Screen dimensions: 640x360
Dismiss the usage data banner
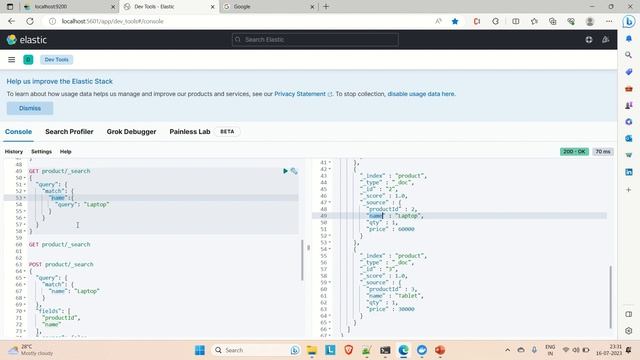(30, 108)
